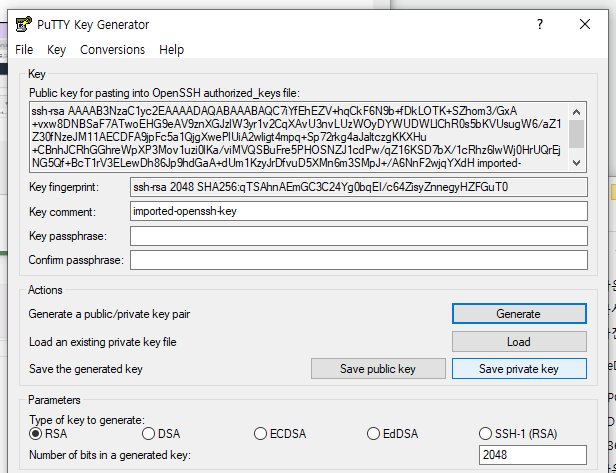Click the 'Key fingerprint:' label
Screen dimensions: 616x473
coord(64,187)
